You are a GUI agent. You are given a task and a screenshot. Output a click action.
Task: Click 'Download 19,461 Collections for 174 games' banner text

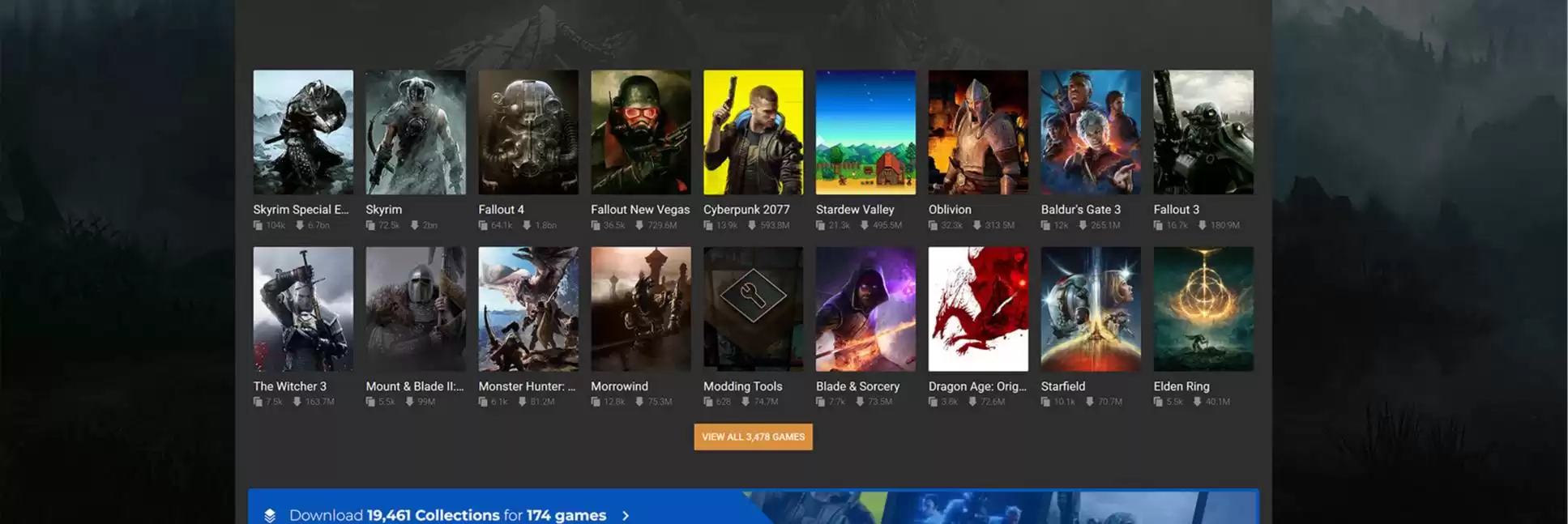tap(447, 515)
